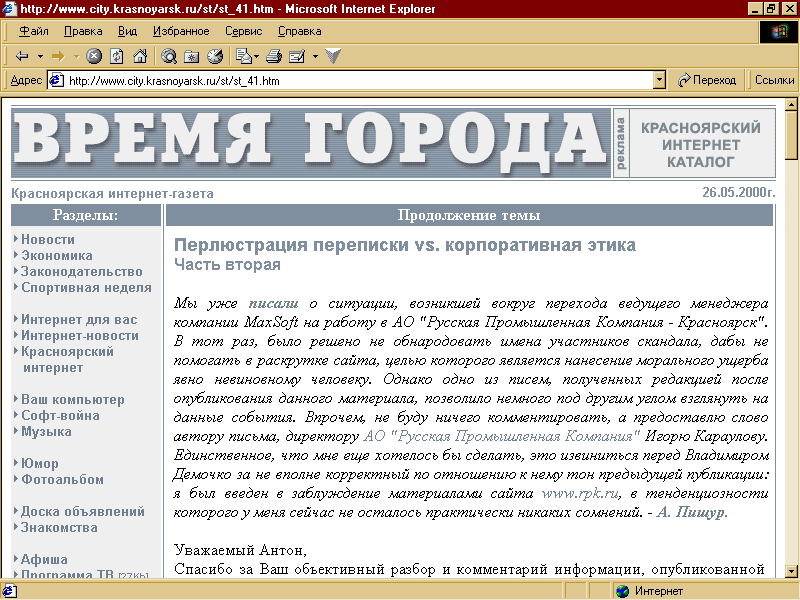
Task: Open the Вид menu
Action: (x=127, y=31)
